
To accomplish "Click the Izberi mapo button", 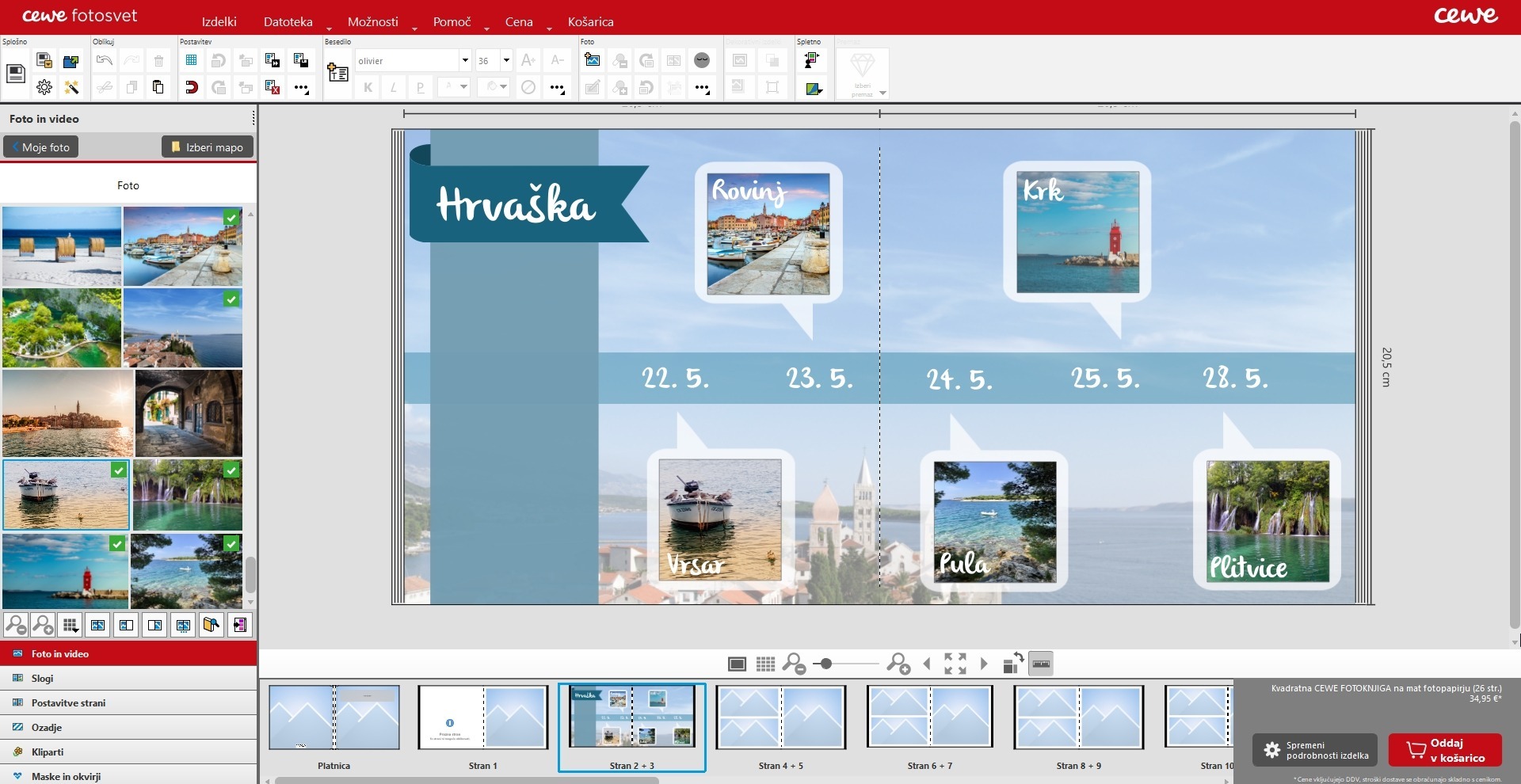I will [208, 147].
